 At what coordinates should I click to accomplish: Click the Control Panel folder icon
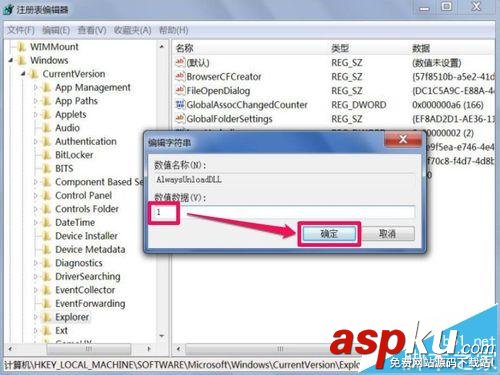pyautogui.click(x=47, y=196)
